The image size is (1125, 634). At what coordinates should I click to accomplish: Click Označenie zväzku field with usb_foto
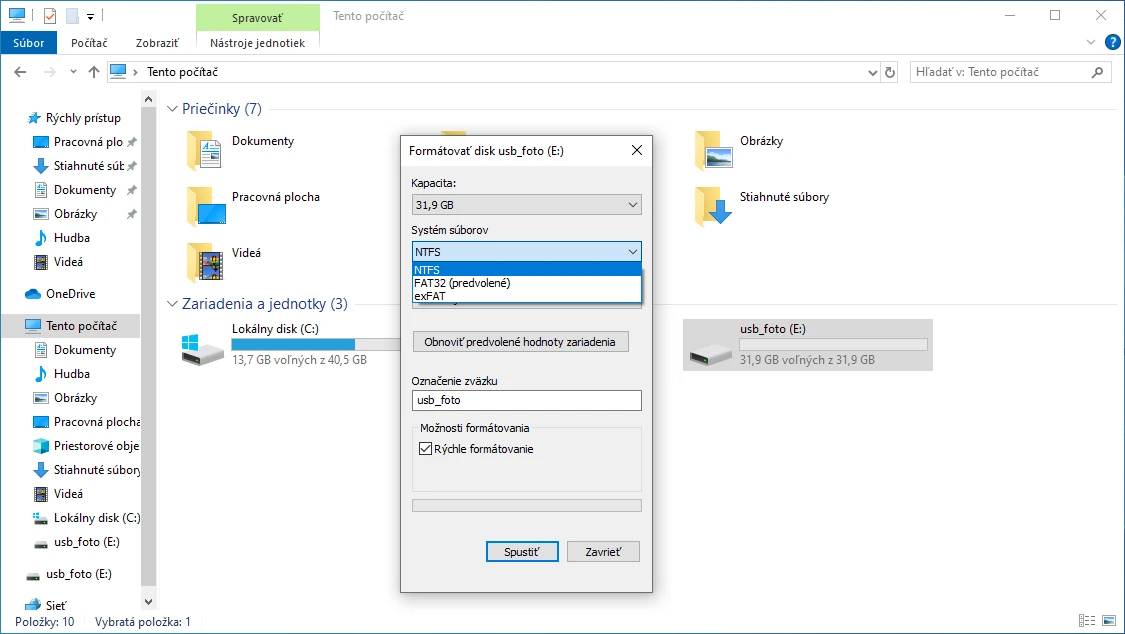point(527,400)
